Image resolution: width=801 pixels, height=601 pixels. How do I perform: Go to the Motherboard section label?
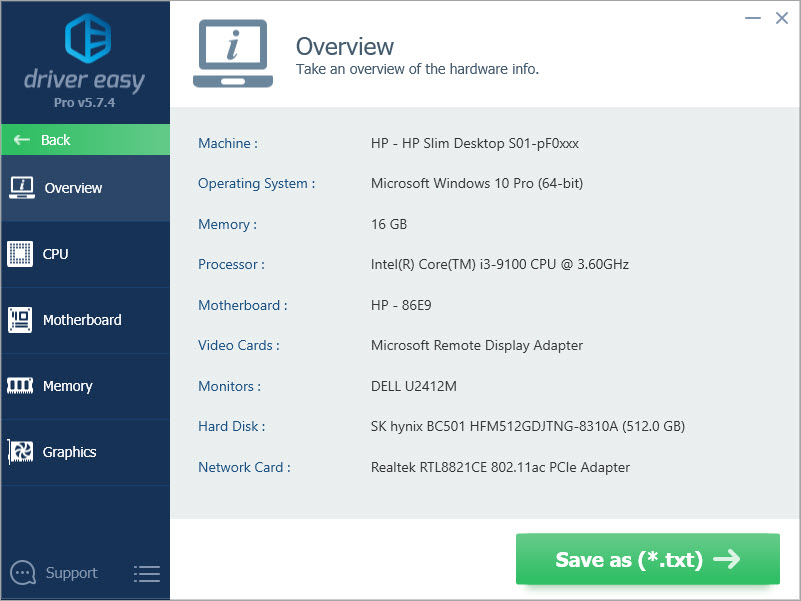82,320
